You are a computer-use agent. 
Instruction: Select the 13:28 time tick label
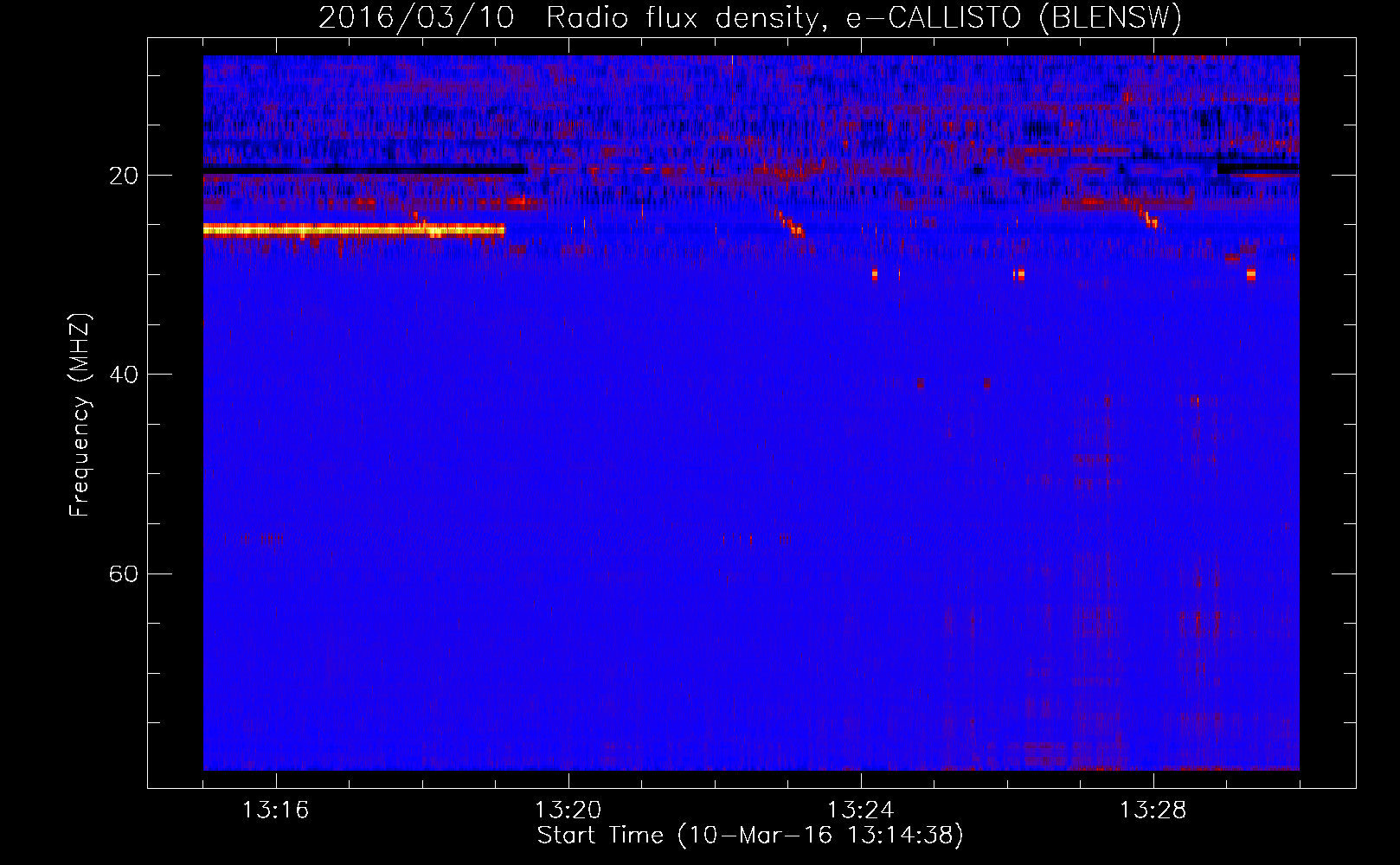pyautogui.click(x=1153, y=811)
